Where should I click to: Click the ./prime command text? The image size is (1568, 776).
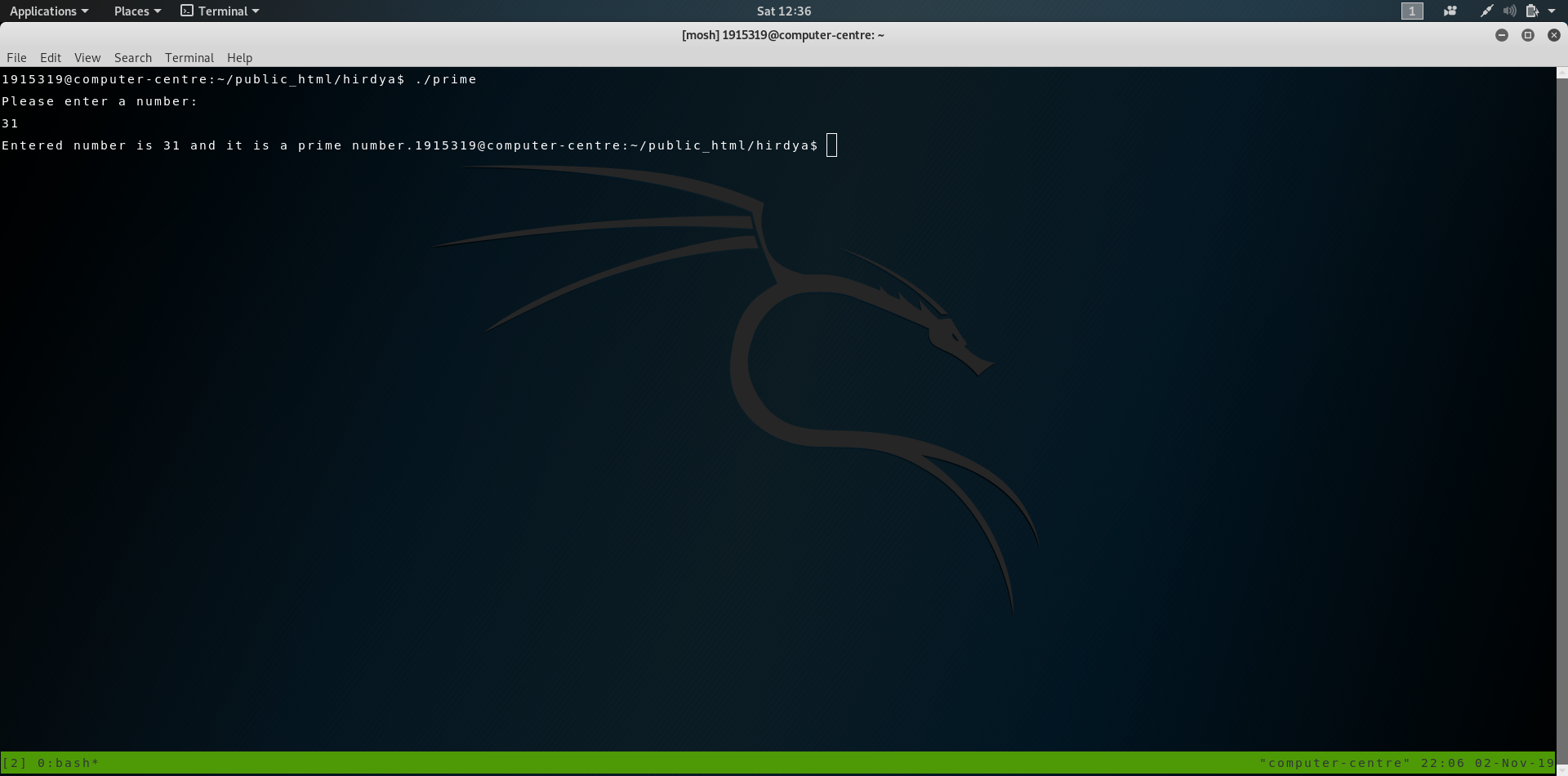[x=446, y=79]
